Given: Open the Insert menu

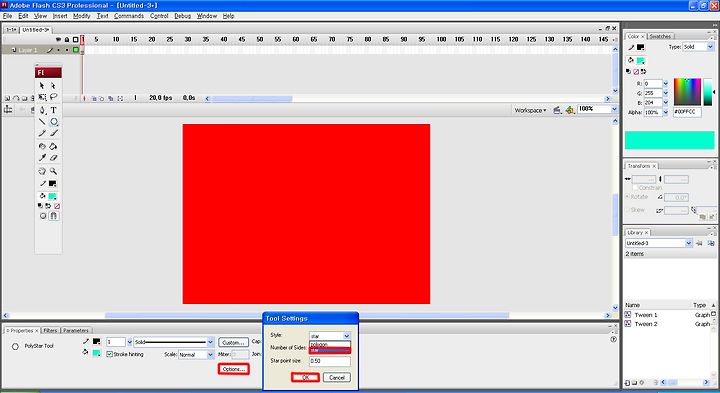Looking at the screenshot, I should [60, 16].
